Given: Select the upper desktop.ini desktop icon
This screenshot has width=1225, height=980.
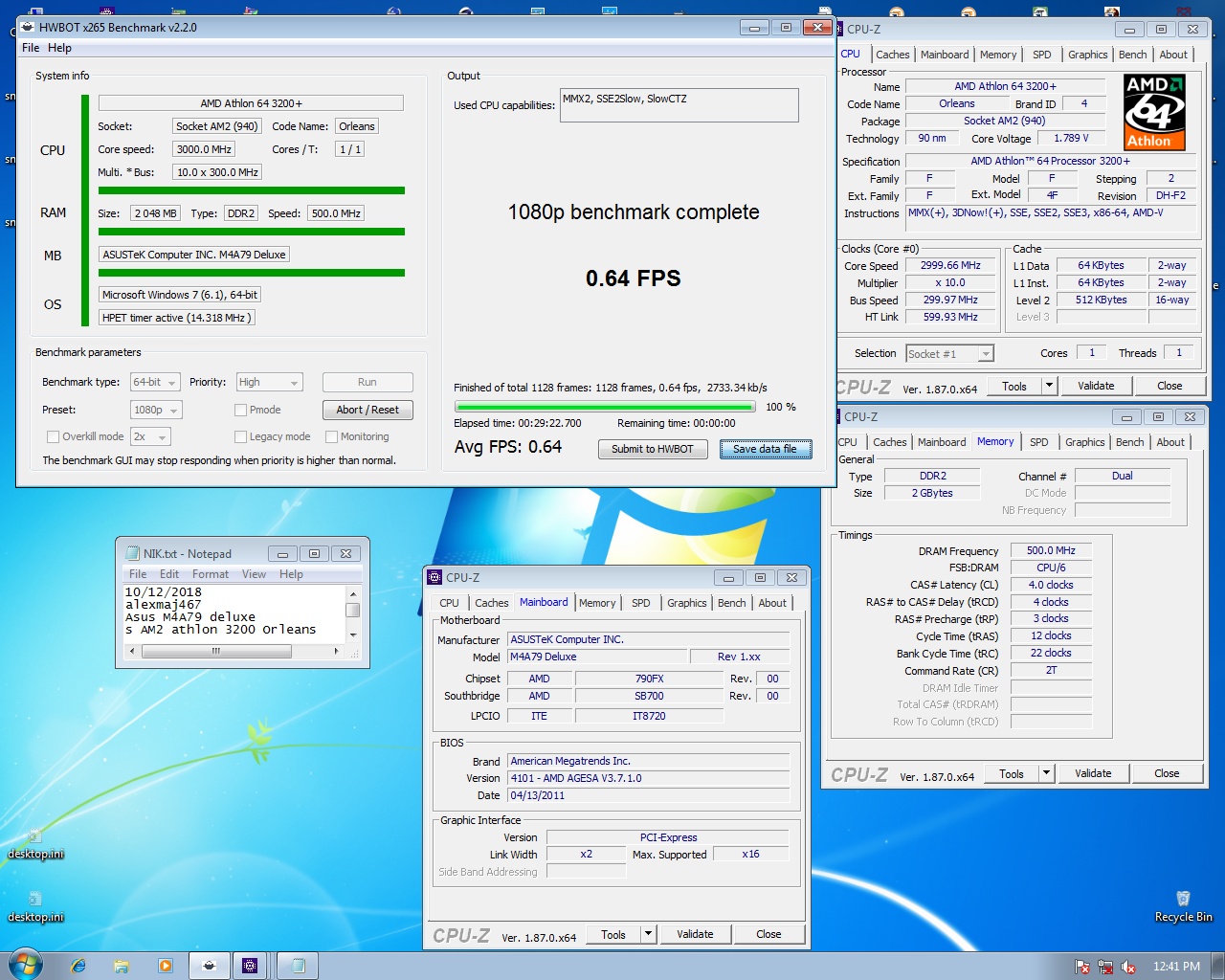Looking at the screenshot, I should coord(35,844).
